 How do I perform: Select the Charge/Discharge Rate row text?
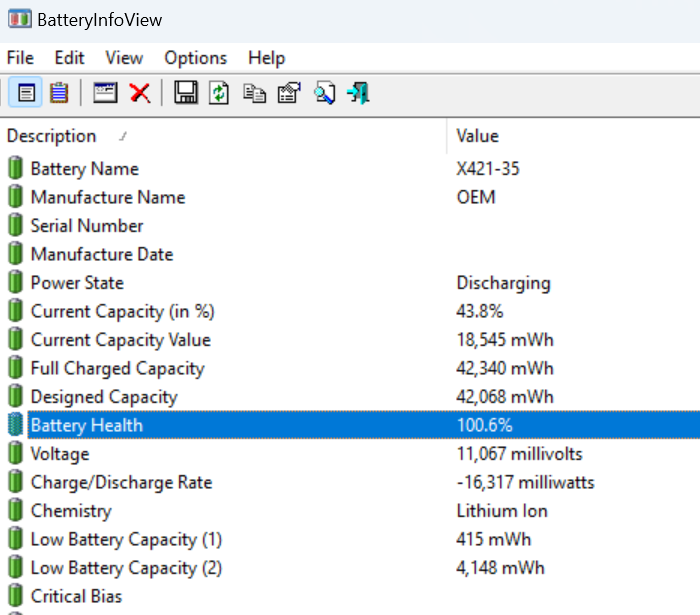tap(121, 482)
